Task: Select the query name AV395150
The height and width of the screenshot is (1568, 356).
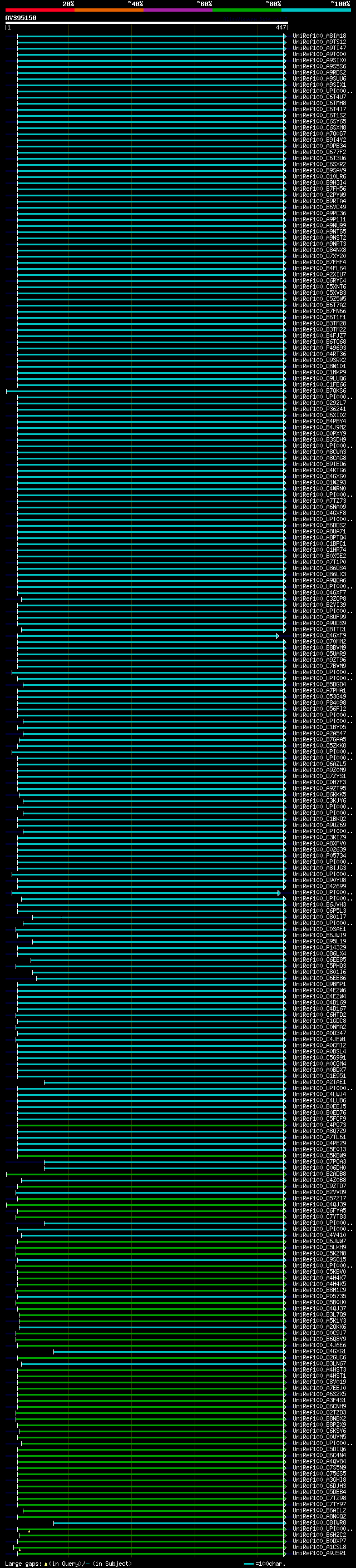Action: coord(21,18)
